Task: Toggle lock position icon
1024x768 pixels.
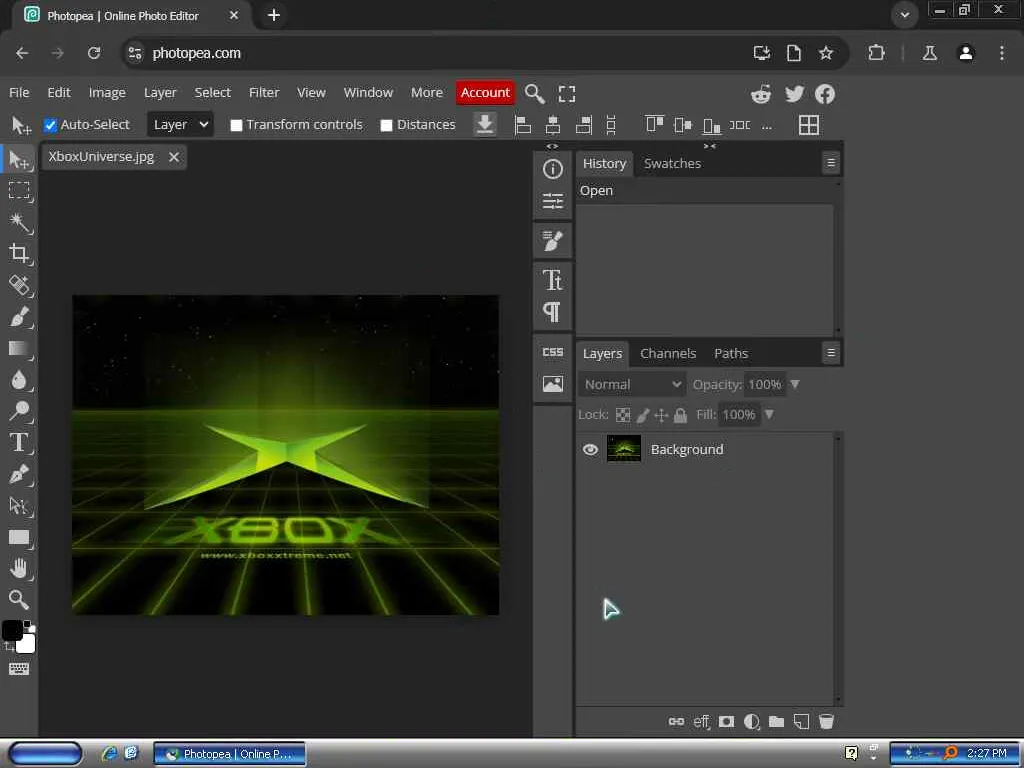Action: pyautogui.click(x=661, y=415)
